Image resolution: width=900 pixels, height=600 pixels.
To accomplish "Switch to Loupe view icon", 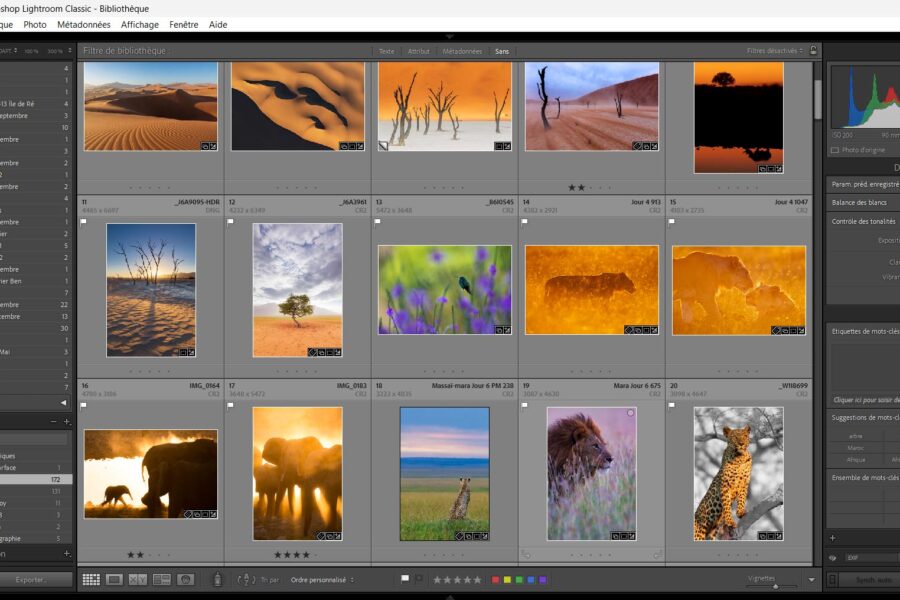I will click(x=115, y=579).
